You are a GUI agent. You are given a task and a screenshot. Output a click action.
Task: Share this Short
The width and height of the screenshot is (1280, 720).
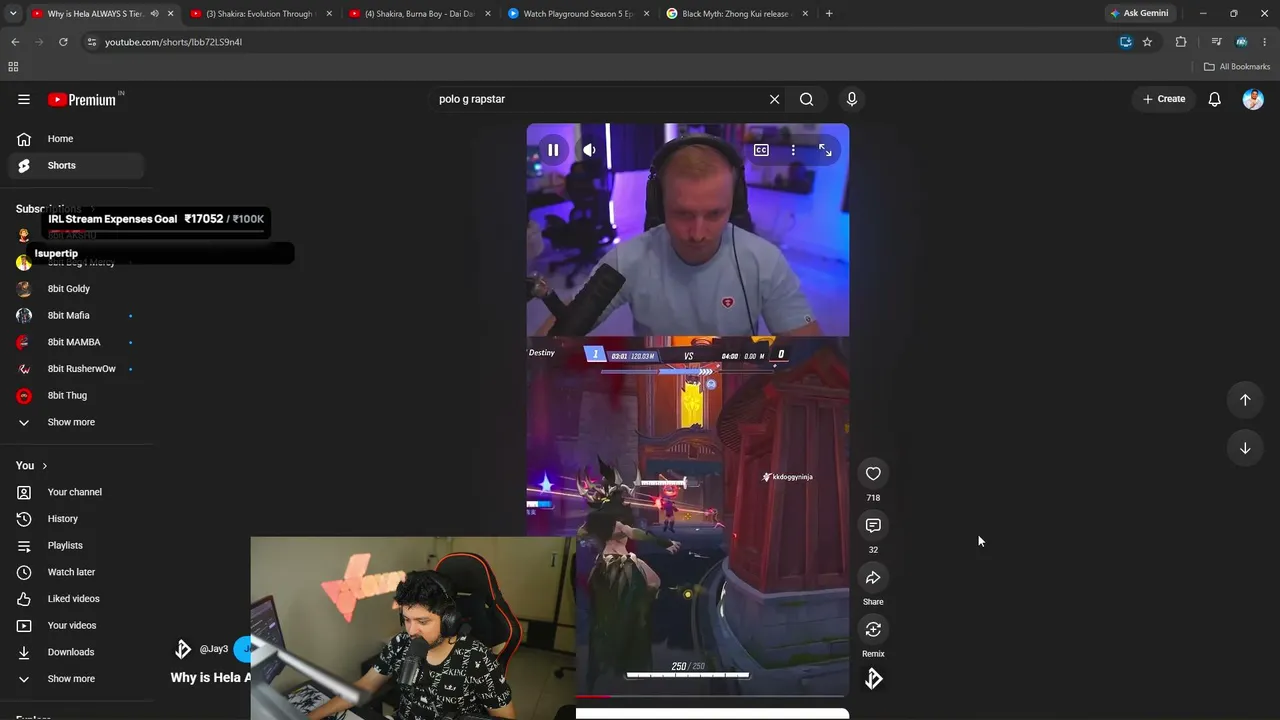click(873, 578)
